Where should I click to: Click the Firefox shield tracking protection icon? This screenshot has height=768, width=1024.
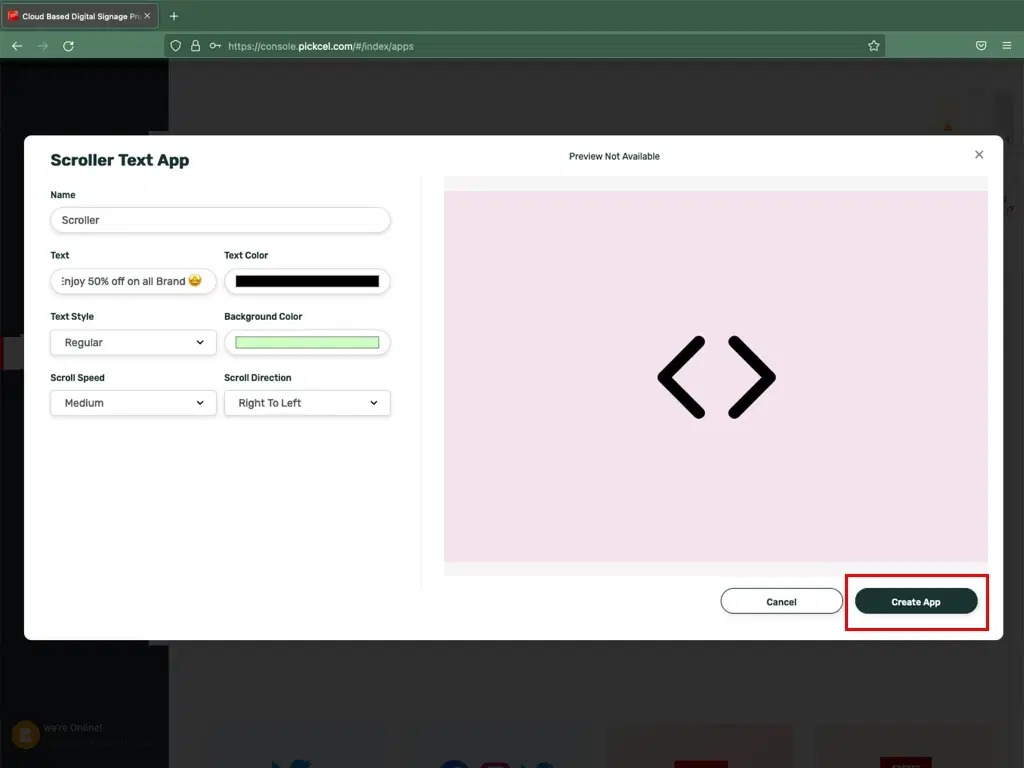point(175,45)
